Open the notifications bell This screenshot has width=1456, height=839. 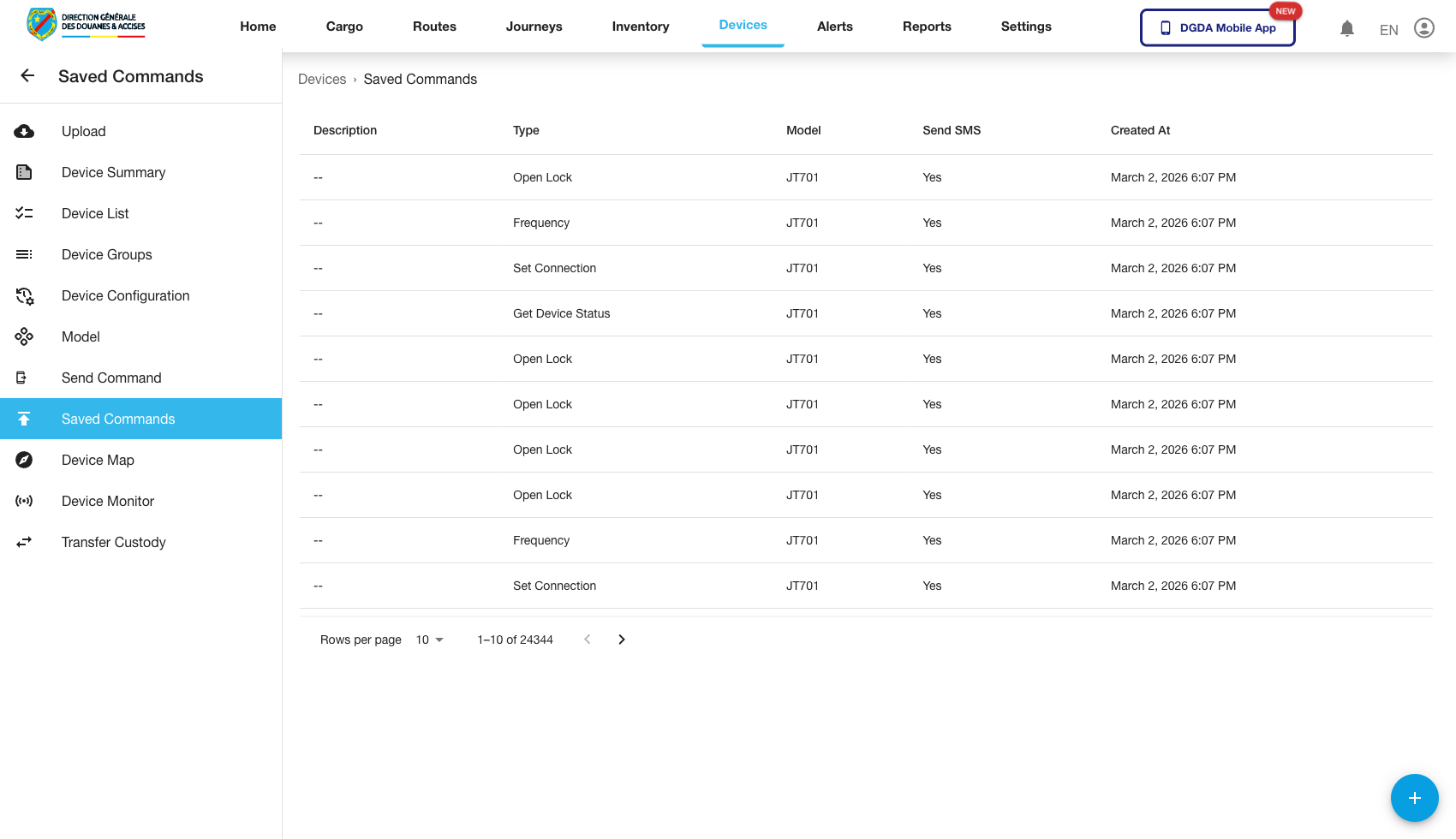coord(1346,28)
